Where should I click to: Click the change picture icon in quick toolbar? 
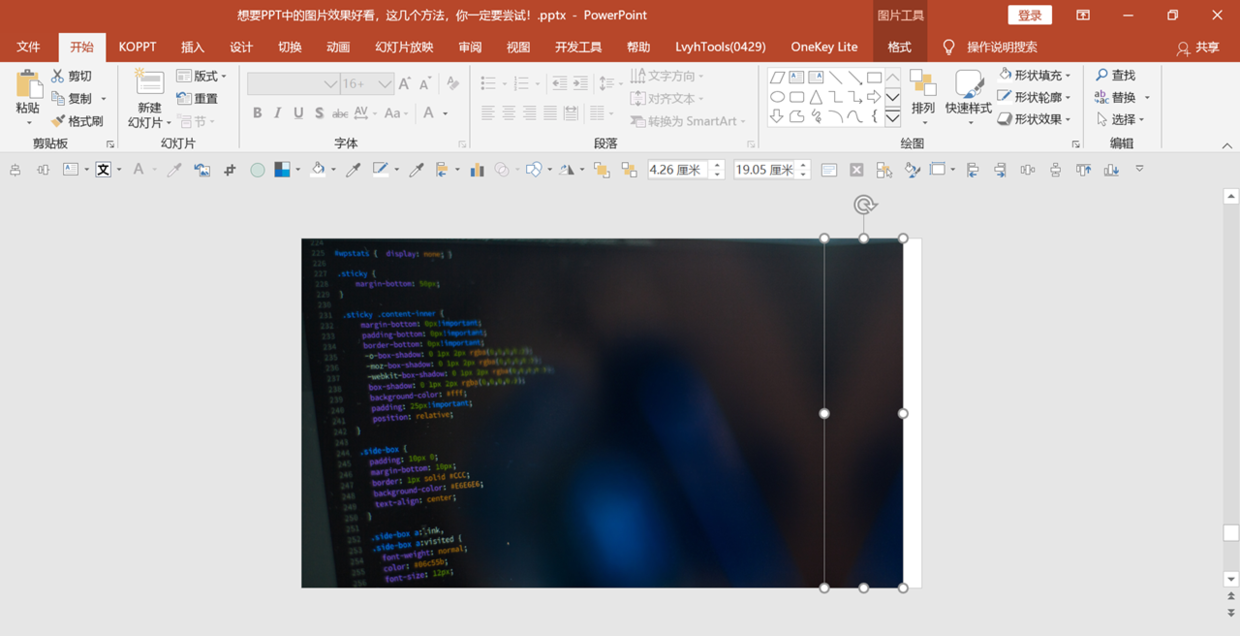click(x=202, y=170)
